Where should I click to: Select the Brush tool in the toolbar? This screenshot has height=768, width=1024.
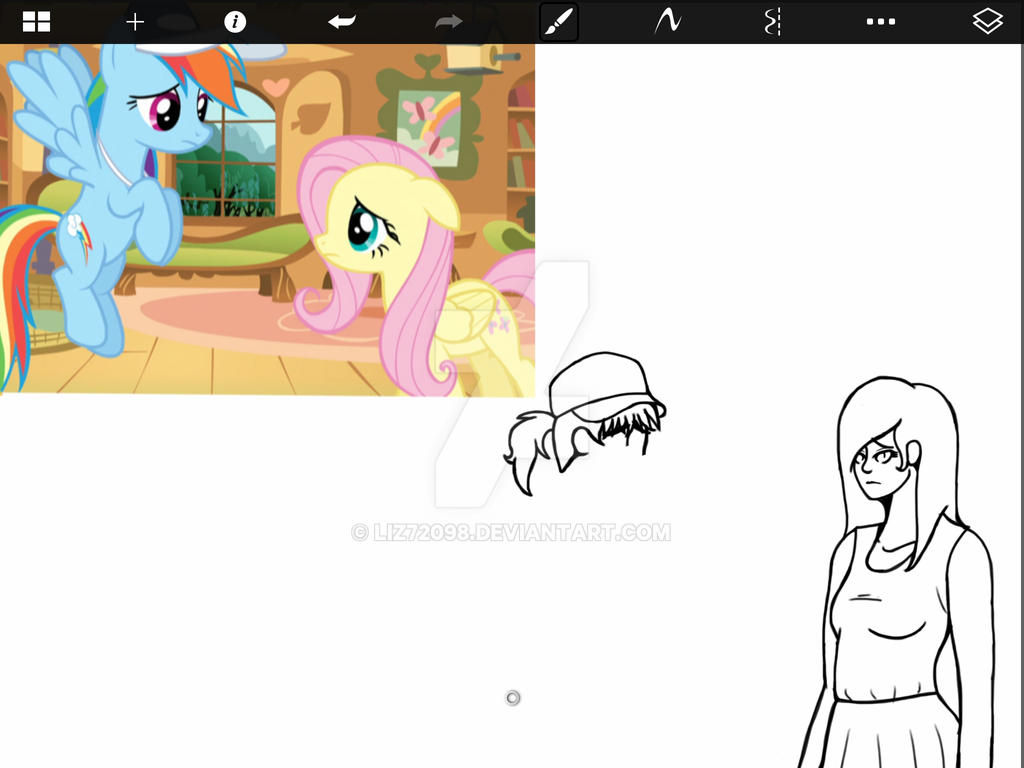(x=558, y=20)
